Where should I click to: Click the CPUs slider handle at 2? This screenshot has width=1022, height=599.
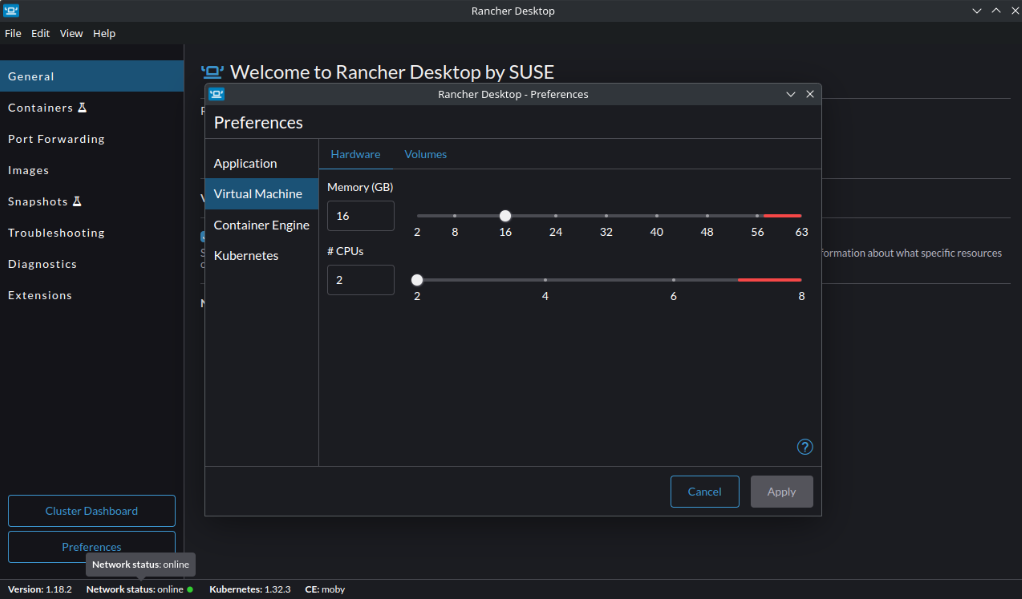click(417, 280)
